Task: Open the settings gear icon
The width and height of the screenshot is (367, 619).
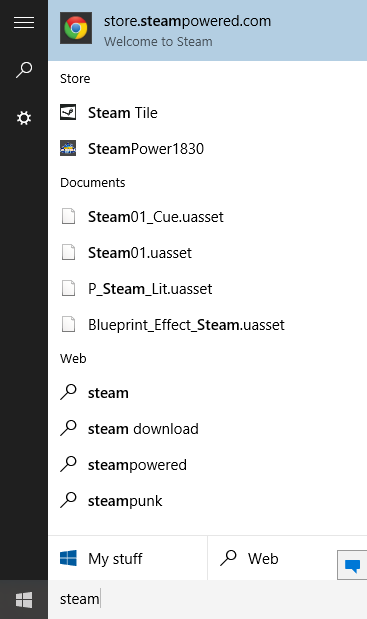Action: pyautogui.click(x=24, y=118)
